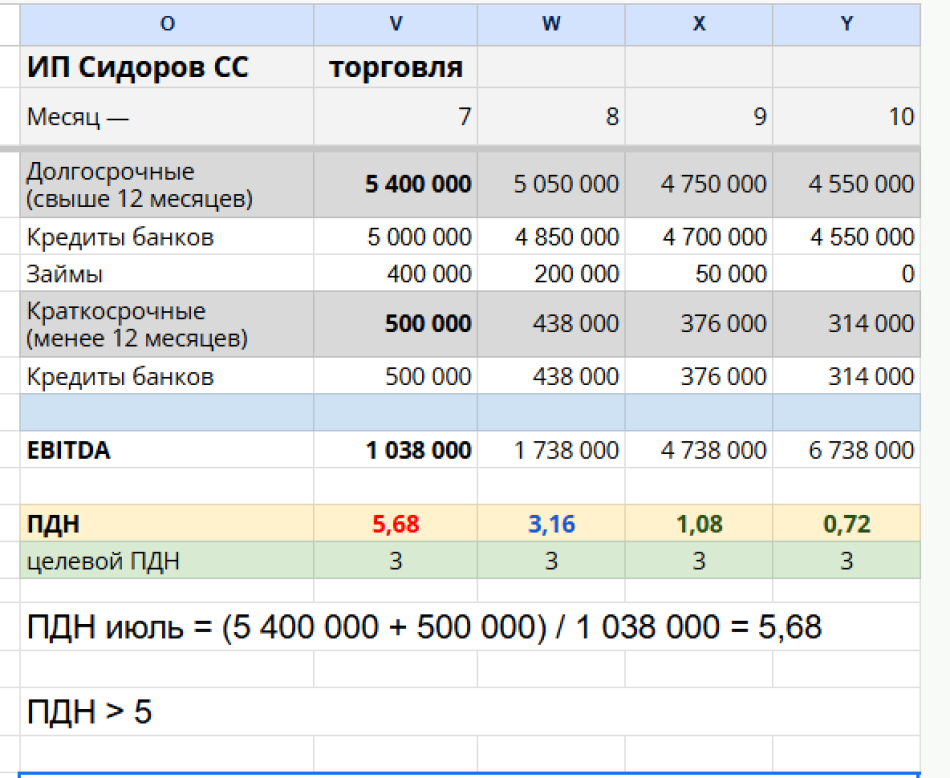Click the blue ПДН value 3,16
This screenshot has height=778, width=950.
point(551,524)
